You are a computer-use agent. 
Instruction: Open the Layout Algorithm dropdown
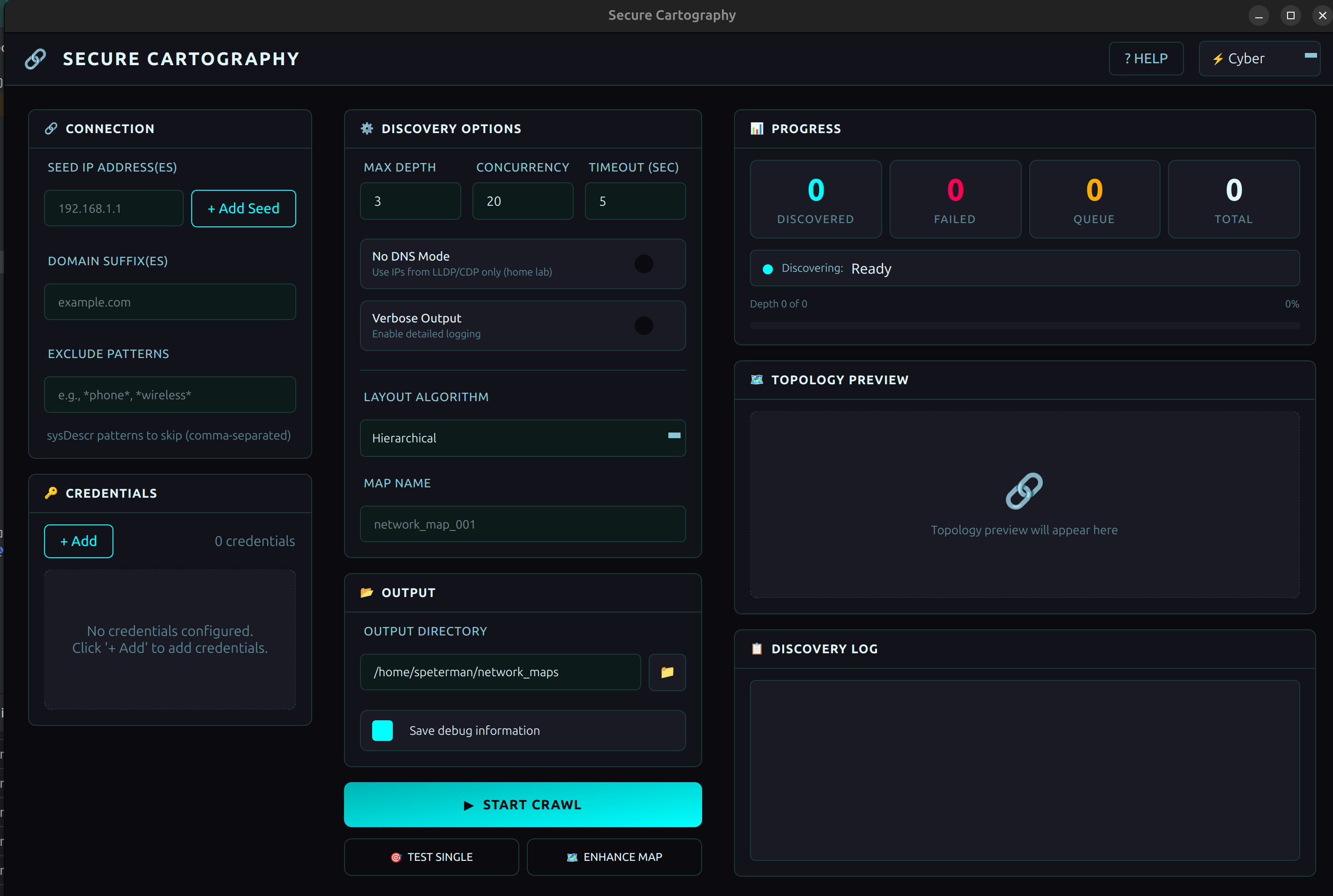pyautogui.click(x=522, y=438)
